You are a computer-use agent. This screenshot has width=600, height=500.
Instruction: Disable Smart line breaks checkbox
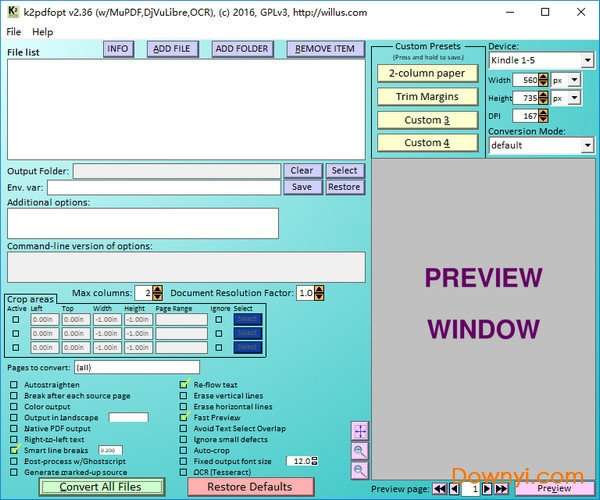tap(14, 450)
